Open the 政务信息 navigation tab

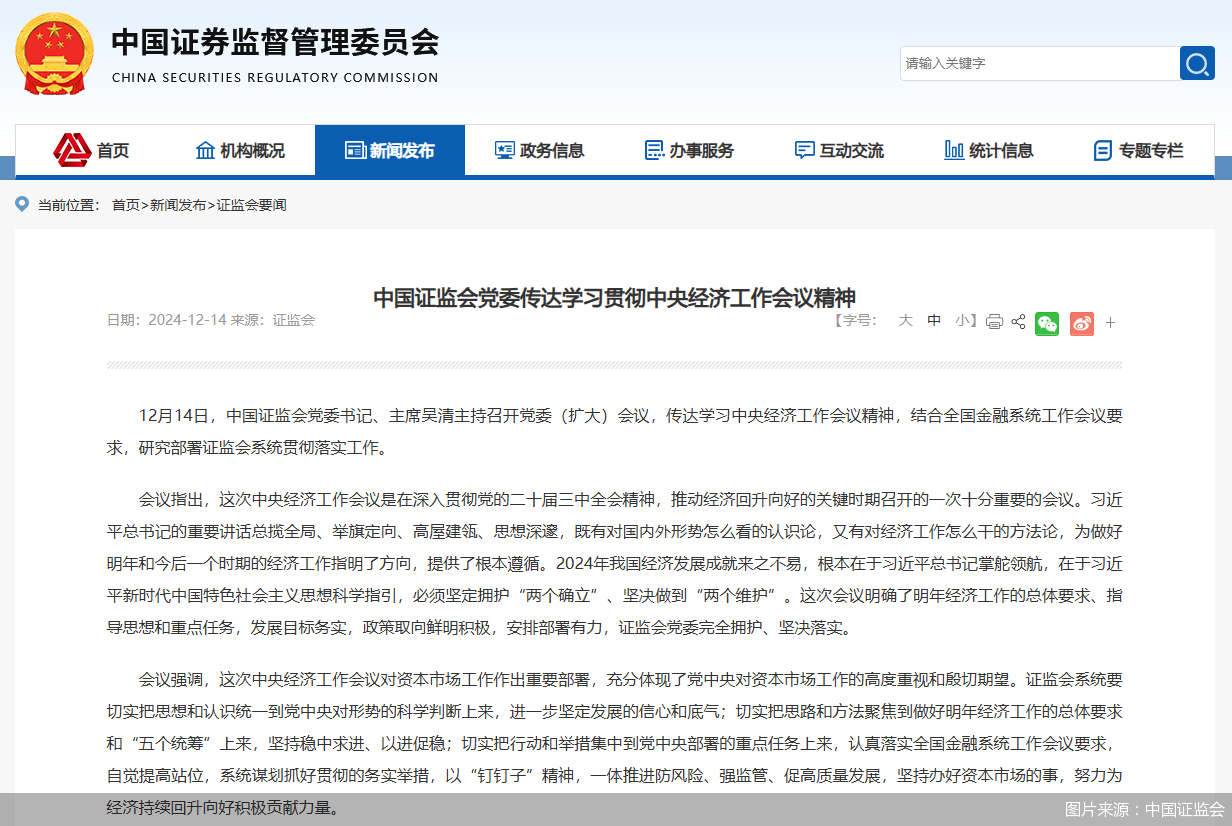click(540, 150)
